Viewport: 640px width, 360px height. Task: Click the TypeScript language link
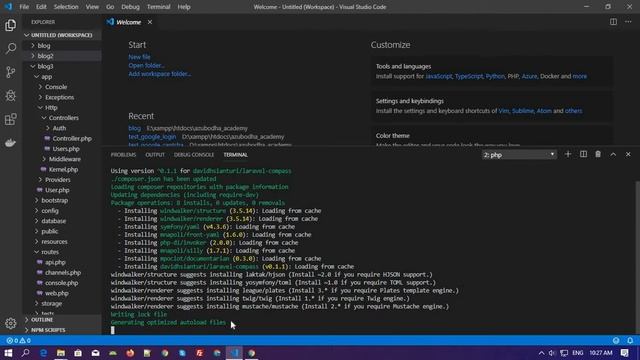pos(469,76)
